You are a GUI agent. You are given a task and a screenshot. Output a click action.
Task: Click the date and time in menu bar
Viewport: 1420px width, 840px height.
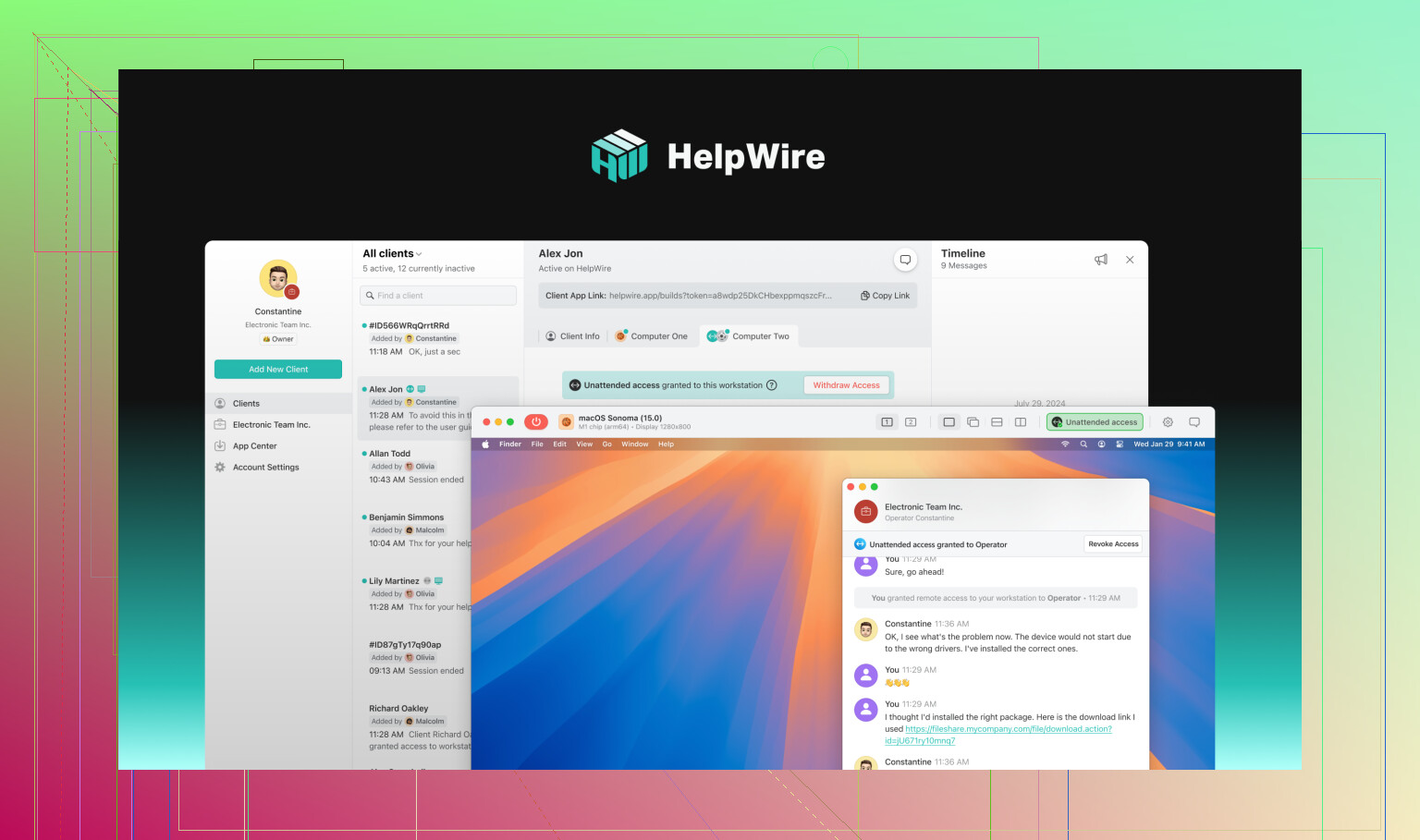1169,444
